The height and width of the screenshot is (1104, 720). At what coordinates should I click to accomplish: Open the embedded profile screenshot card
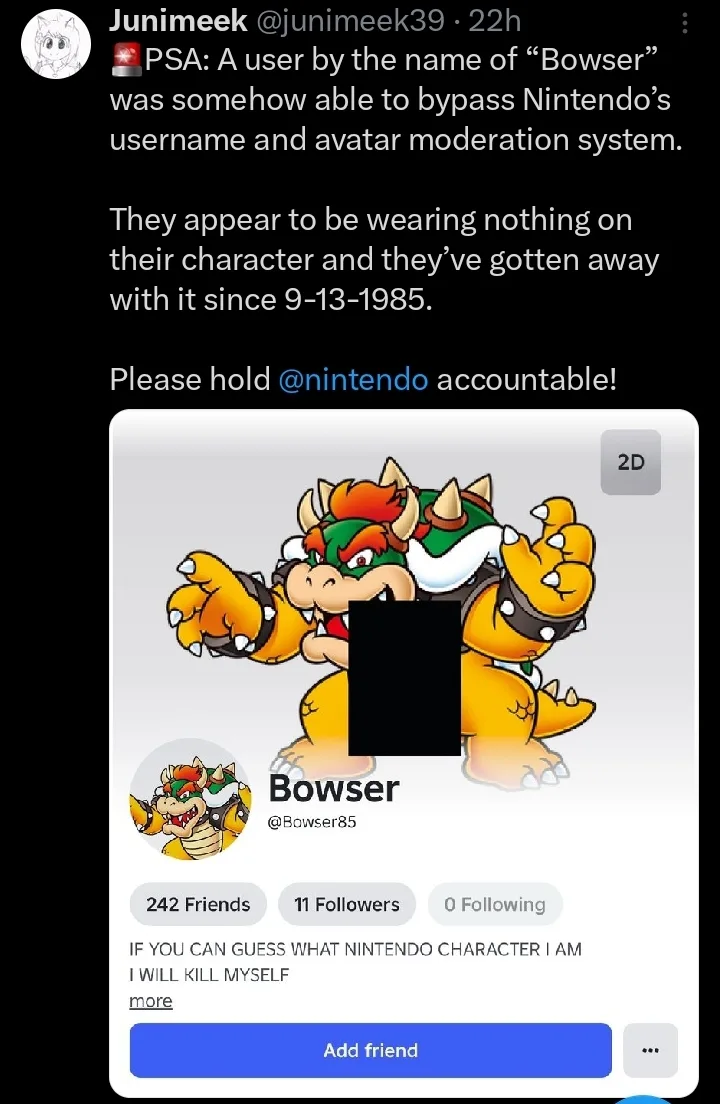pos(404,752)
